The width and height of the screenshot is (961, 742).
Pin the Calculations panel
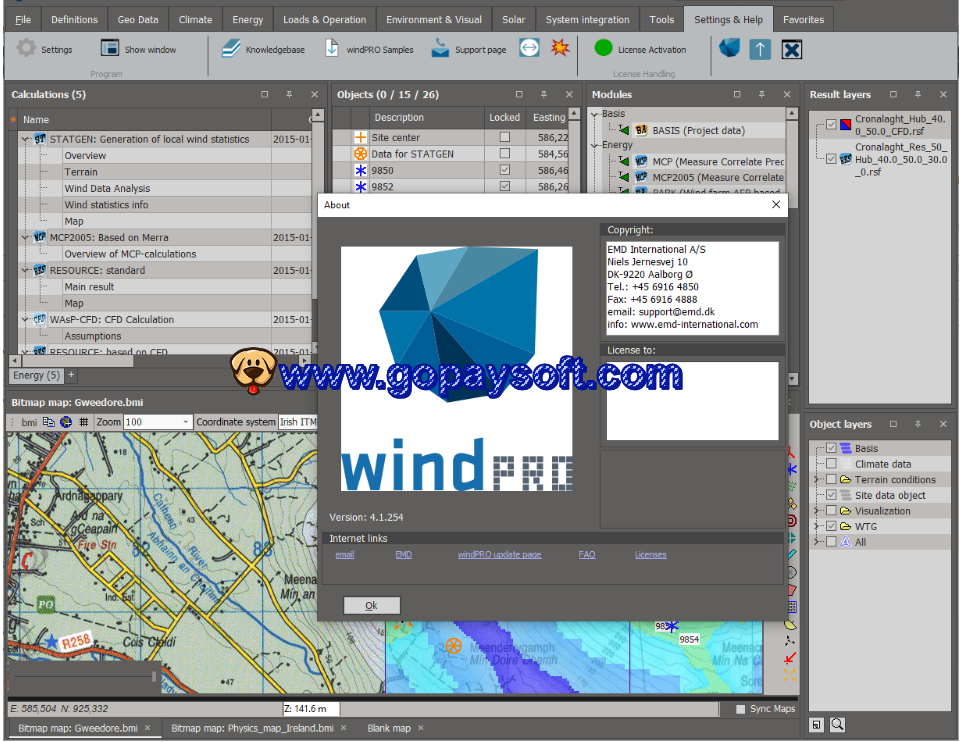click(289, 94)
